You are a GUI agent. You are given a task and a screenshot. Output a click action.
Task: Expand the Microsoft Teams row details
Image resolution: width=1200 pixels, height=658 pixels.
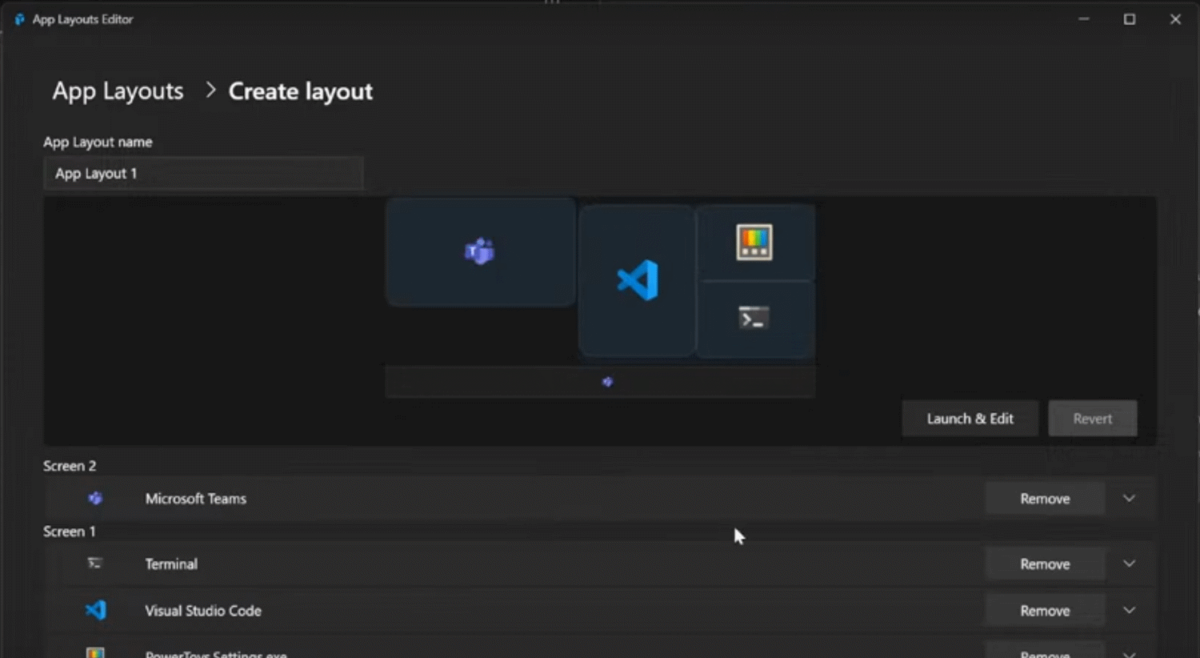1129,498
